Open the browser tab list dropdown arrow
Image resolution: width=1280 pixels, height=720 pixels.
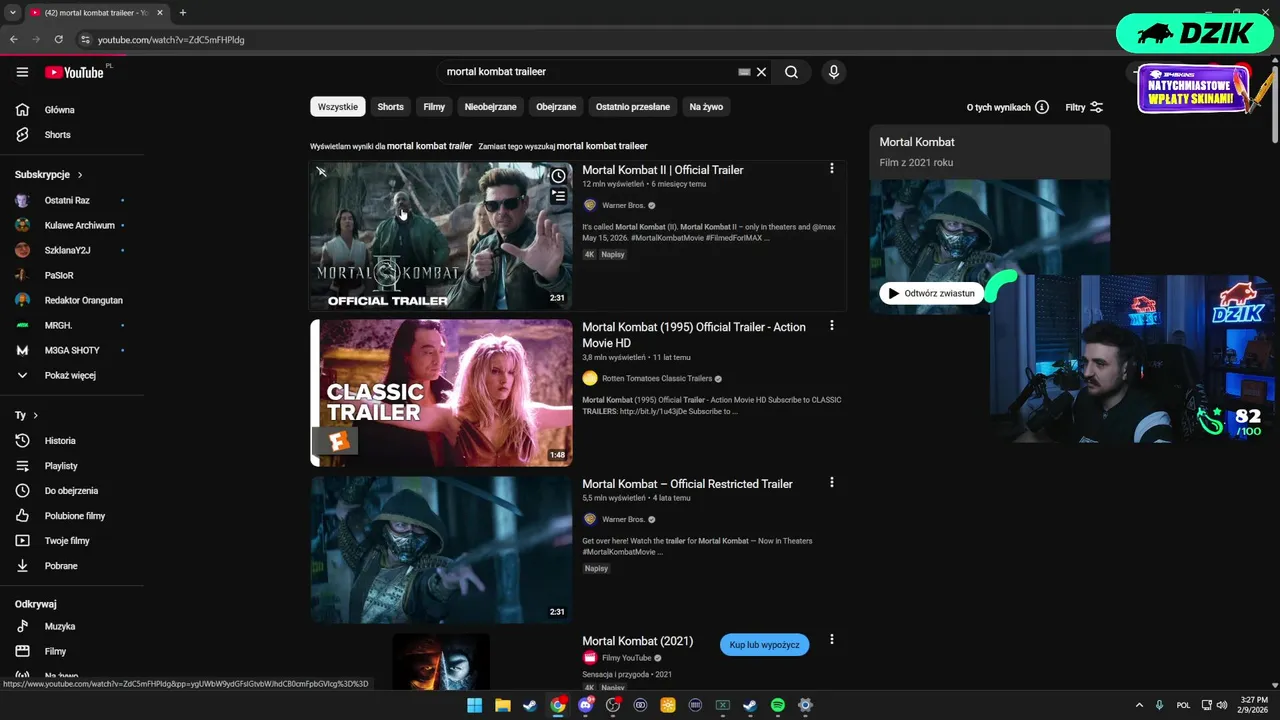[x=13, y=13]
